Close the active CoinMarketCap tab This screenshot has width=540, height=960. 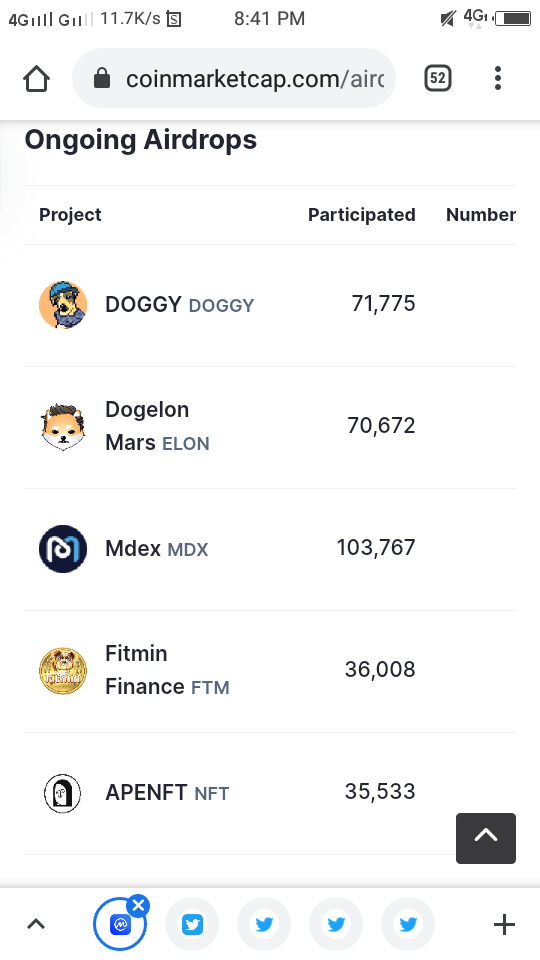[138, 905]
